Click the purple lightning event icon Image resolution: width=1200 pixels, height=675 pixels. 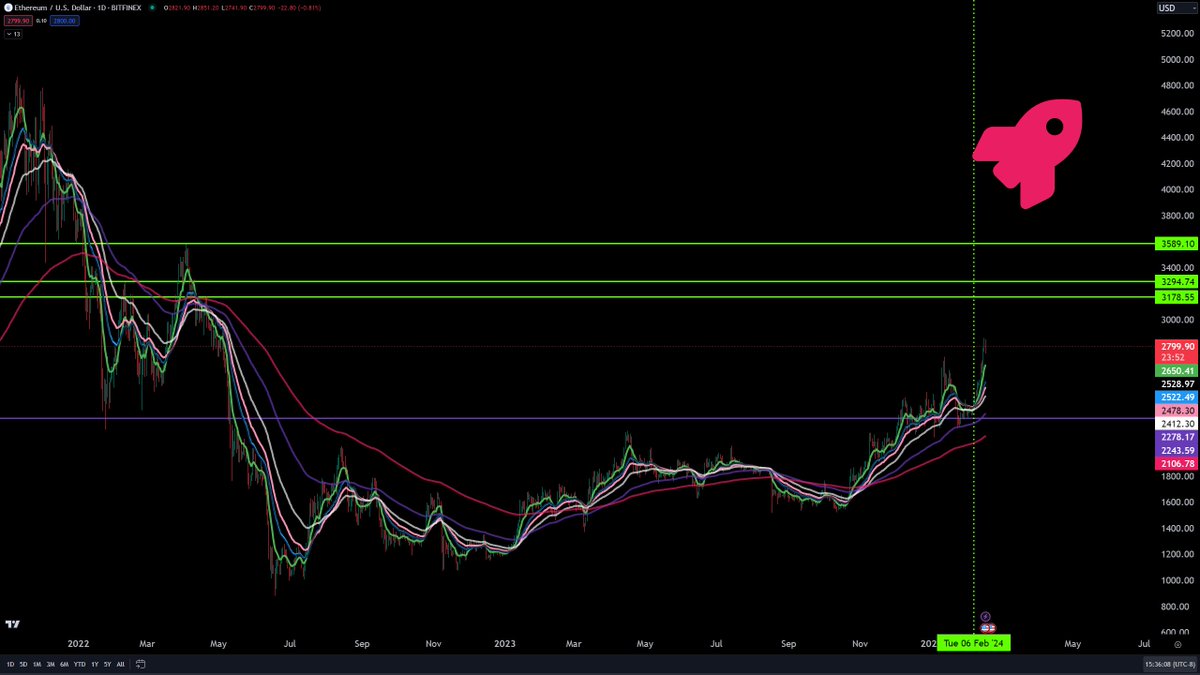pyautogui.click(x=985, y=617)
